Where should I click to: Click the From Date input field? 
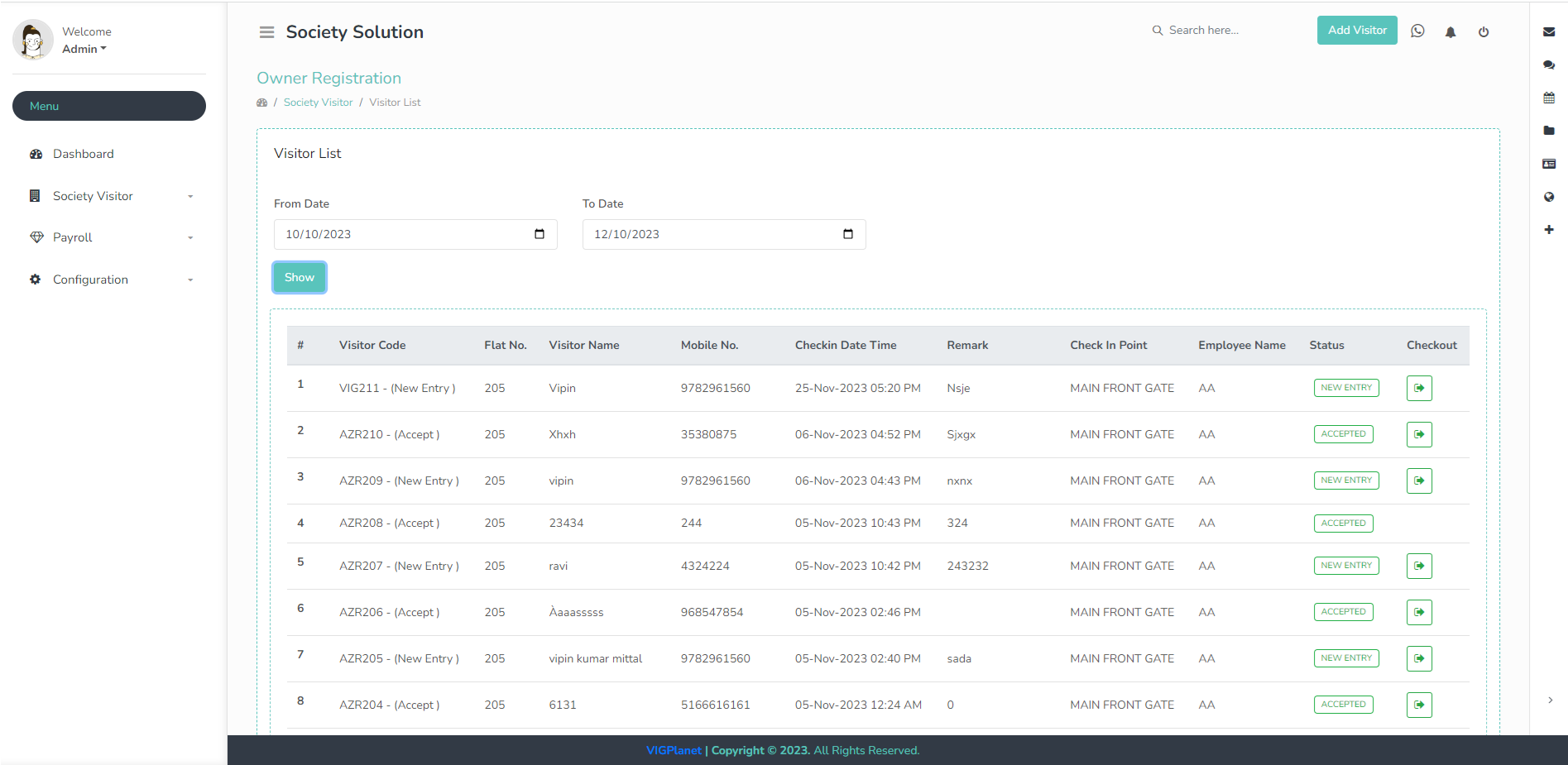pyautogui.click(x=415, y=234)
